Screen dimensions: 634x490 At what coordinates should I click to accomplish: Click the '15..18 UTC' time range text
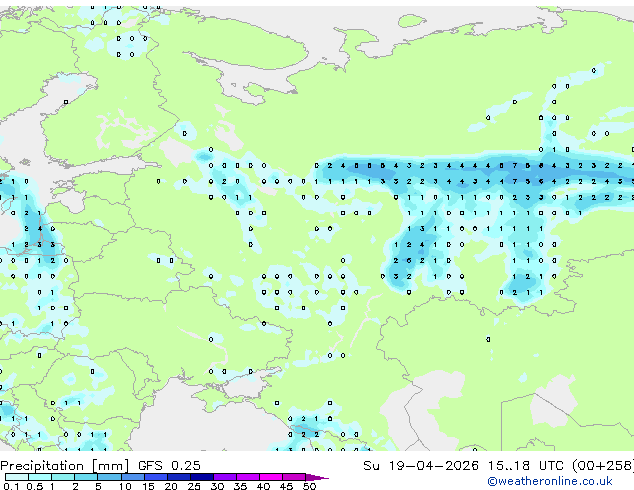(526, 466)
